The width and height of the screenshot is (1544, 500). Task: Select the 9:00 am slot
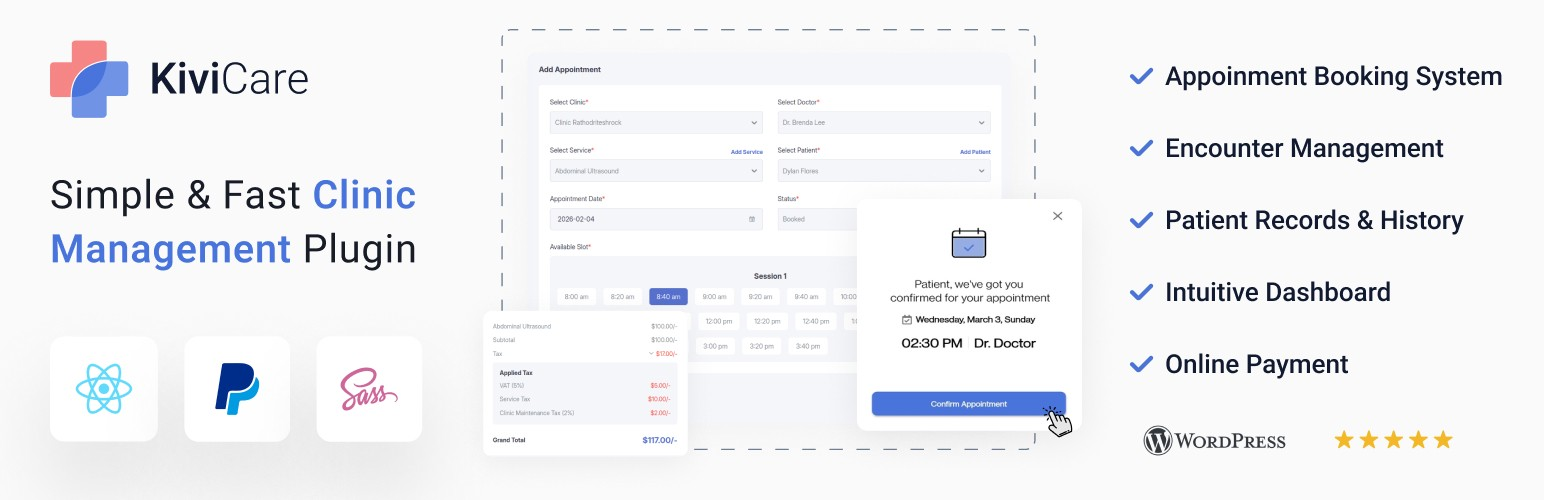pos(714,296)
